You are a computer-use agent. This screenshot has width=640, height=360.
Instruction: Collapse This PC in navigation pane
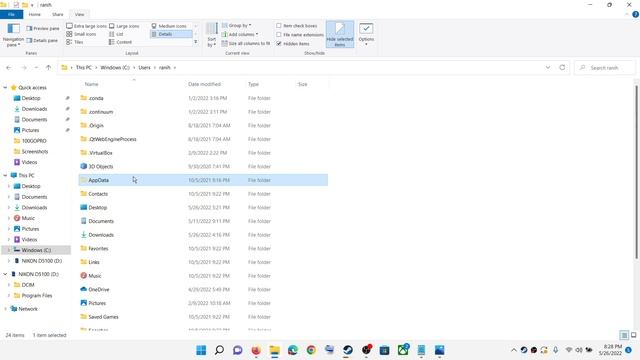click(x=5, y=176)
